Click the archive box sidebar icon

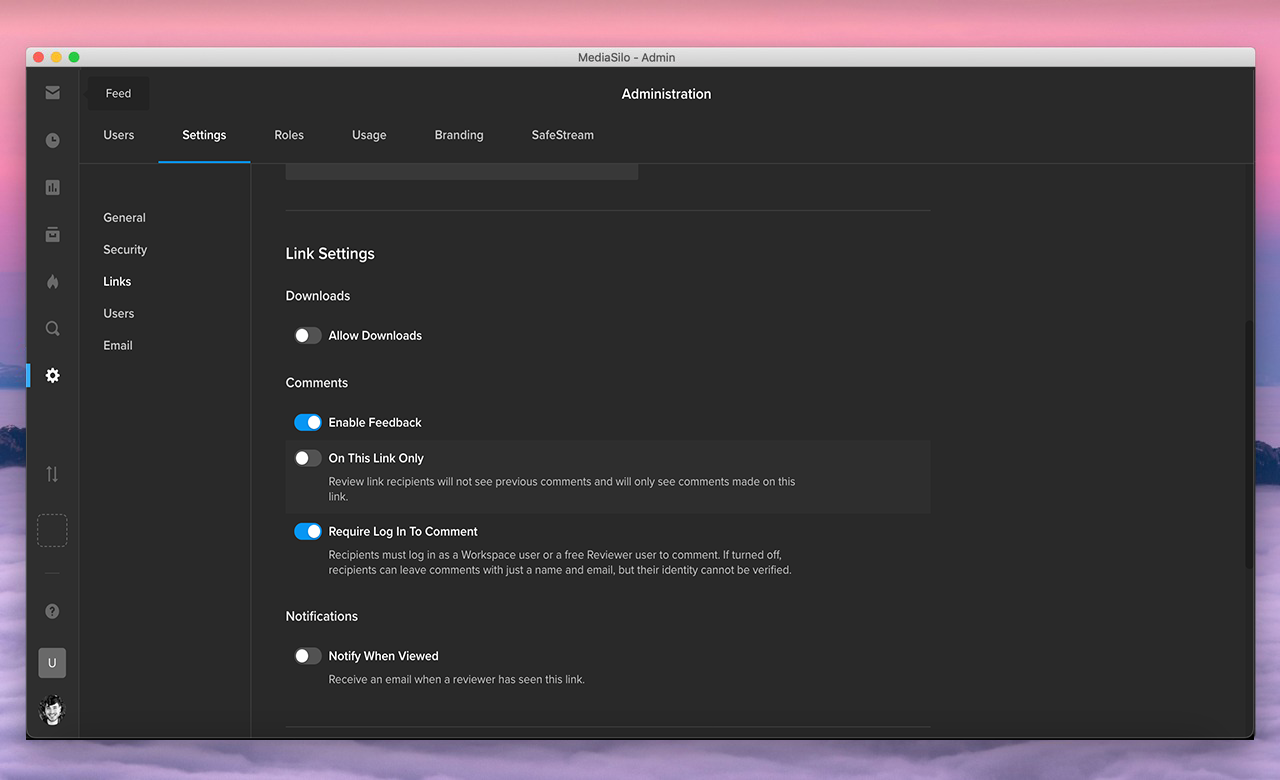point(53,234)
